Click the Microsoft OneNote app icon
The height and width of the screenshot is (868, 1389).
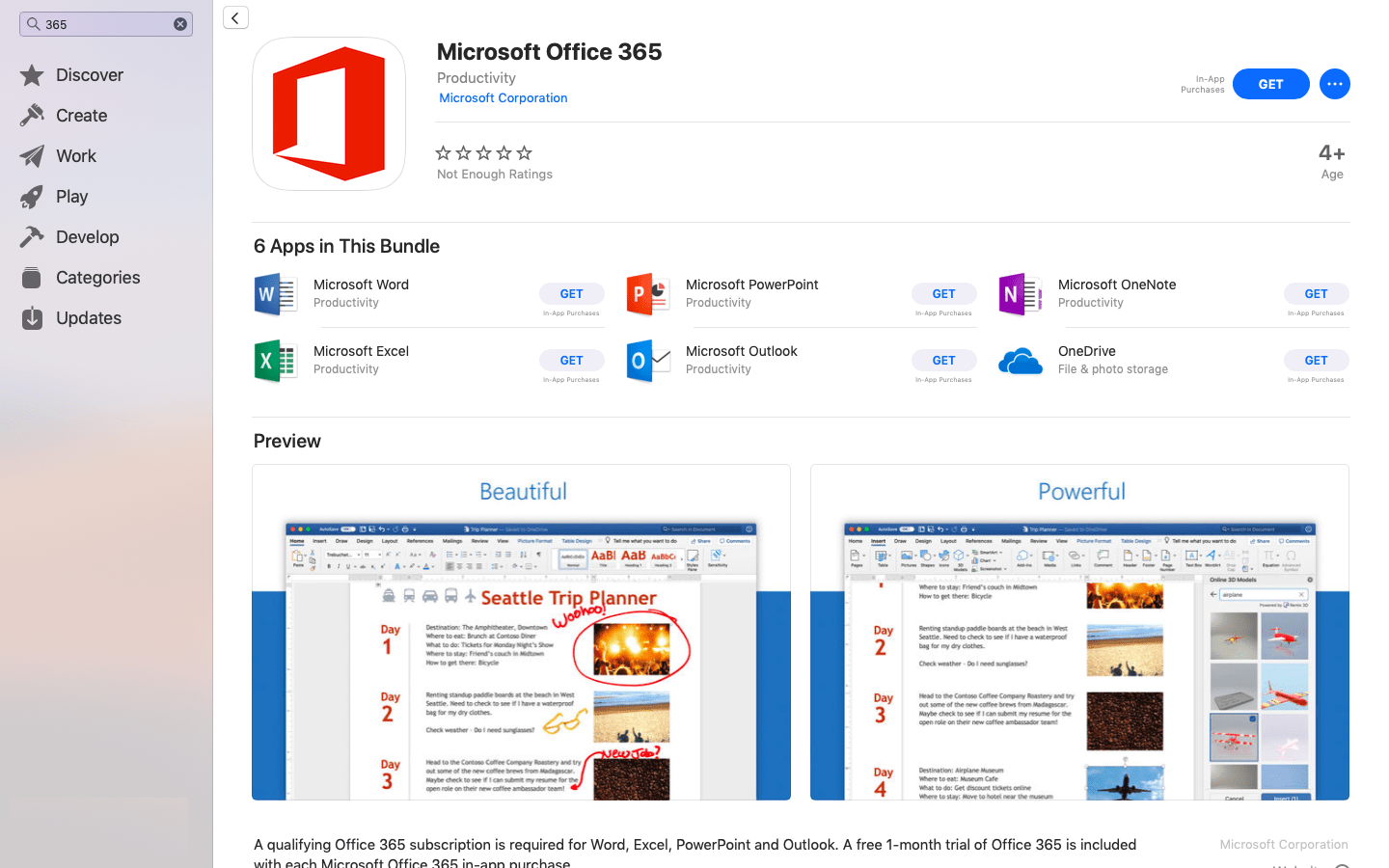point(1021,294)
